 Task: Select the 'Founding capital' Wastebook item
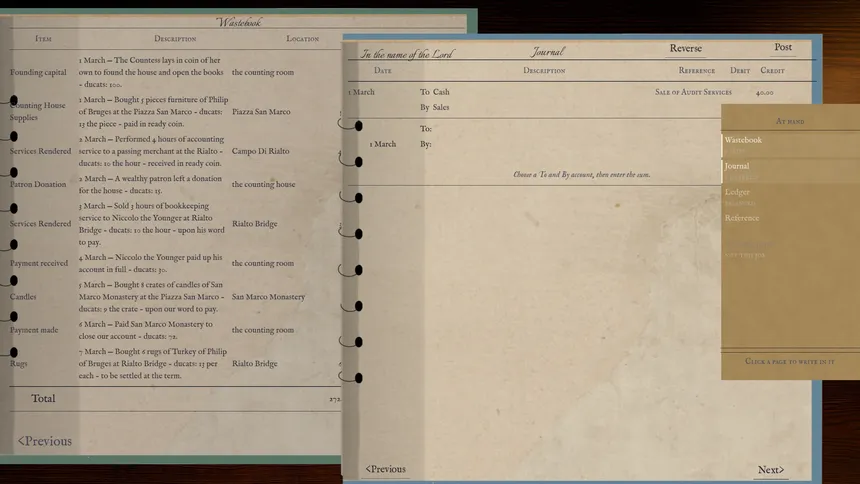38,72
